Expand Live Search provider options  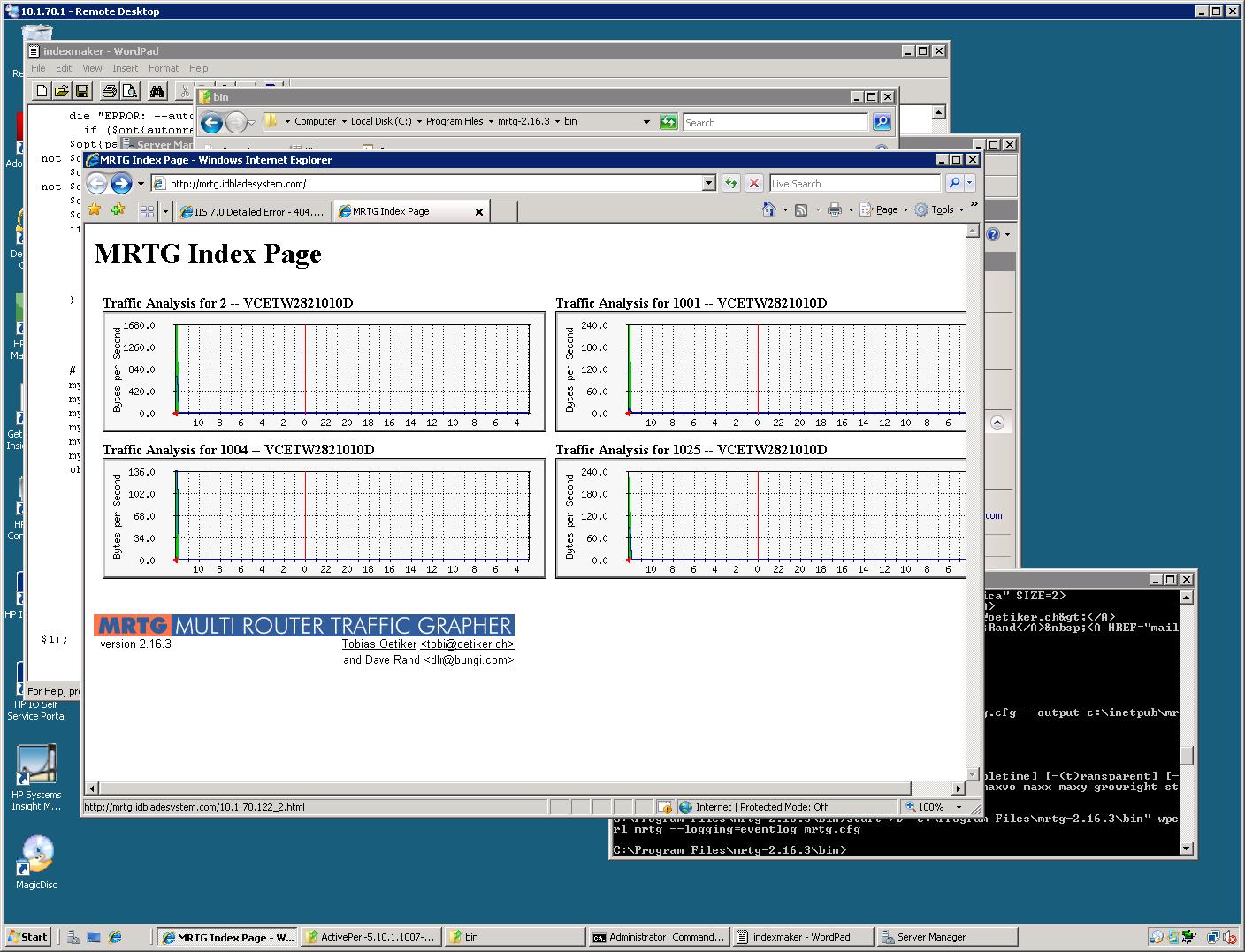[969, 183]
